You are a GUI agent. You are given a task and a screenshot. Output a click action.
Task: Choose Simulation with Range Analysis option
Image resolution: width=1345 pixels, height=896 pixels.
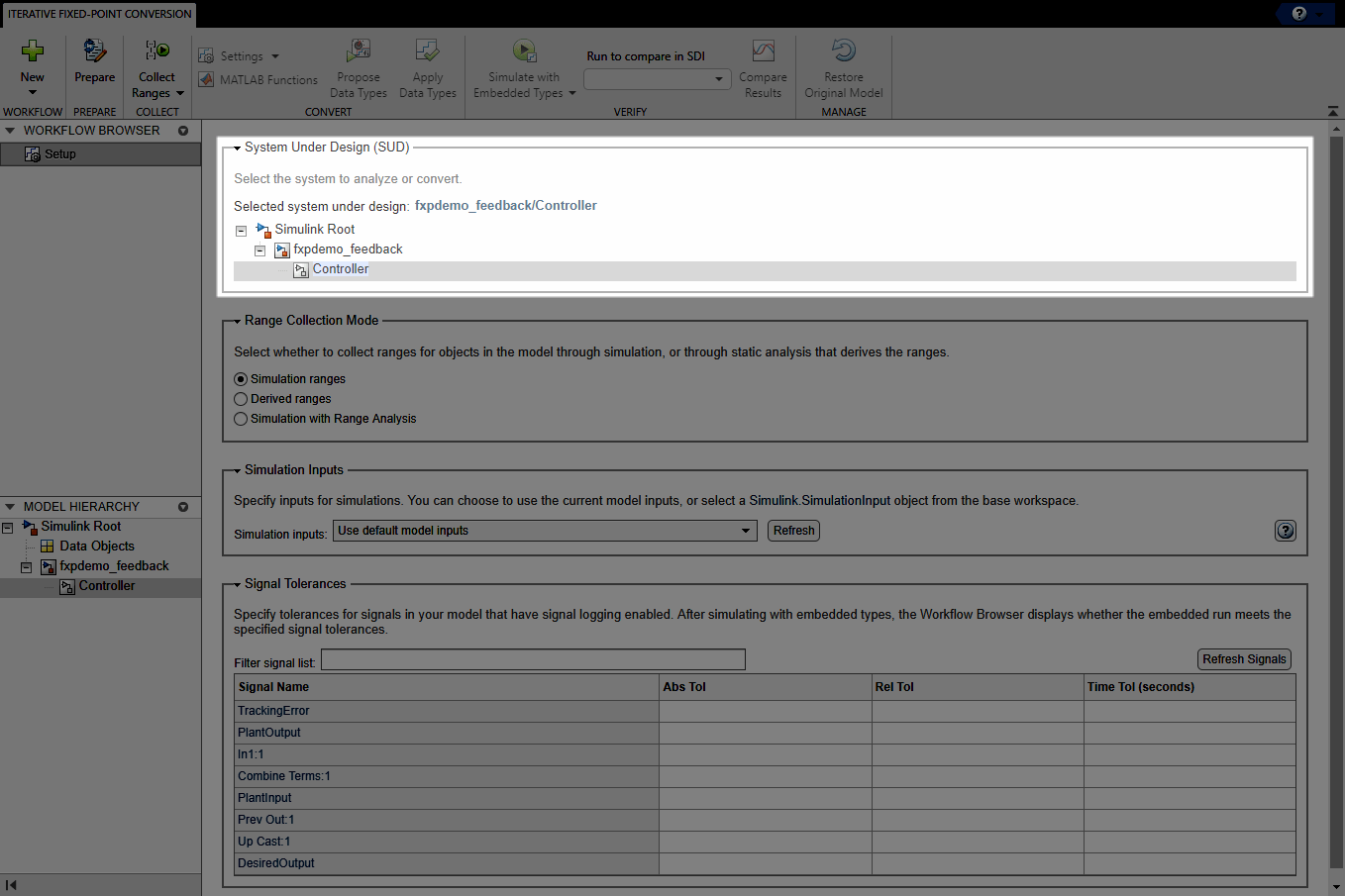(240, 418)
